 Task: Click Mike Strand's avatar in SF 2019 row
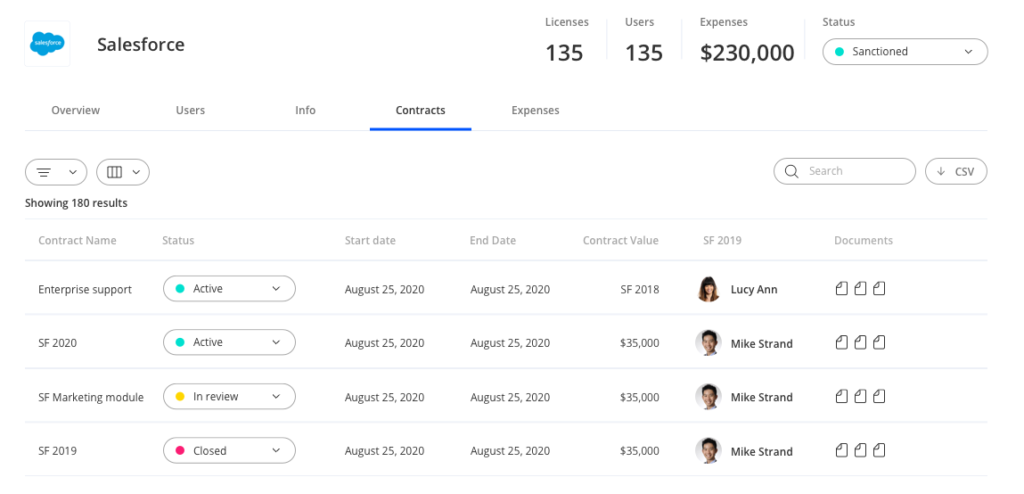pyautogui.click(x=708, y=451)
